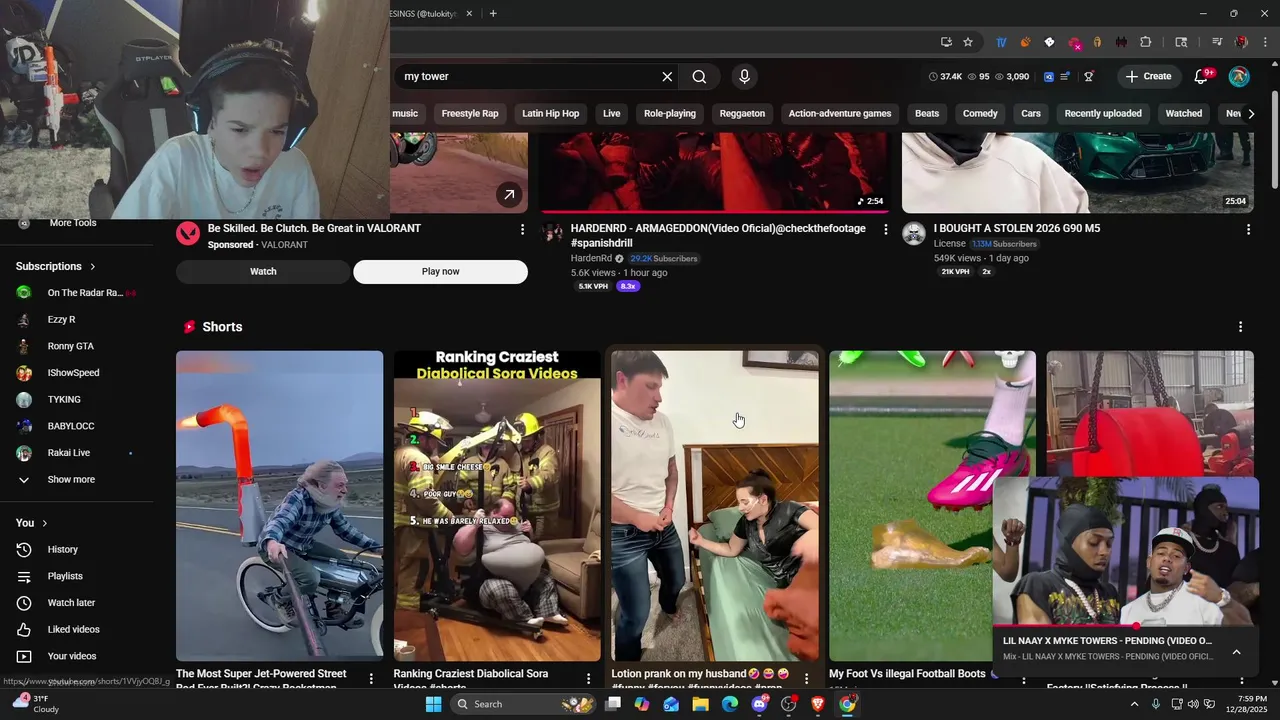Open OBS Studio from taskbar
1280x720 pixels.
(x=788, y=704)
